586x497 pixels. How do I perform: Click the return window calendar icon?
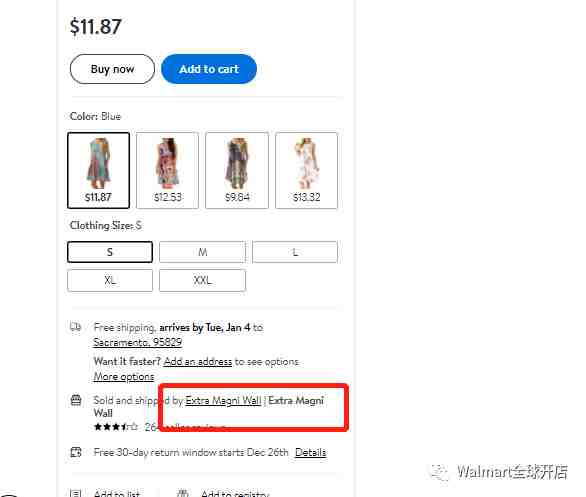76,452
